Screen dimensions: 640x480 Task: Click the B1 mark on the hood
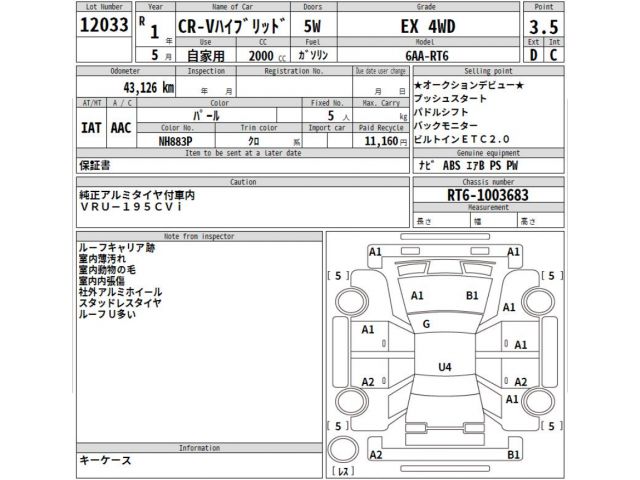tap(472, 296)
